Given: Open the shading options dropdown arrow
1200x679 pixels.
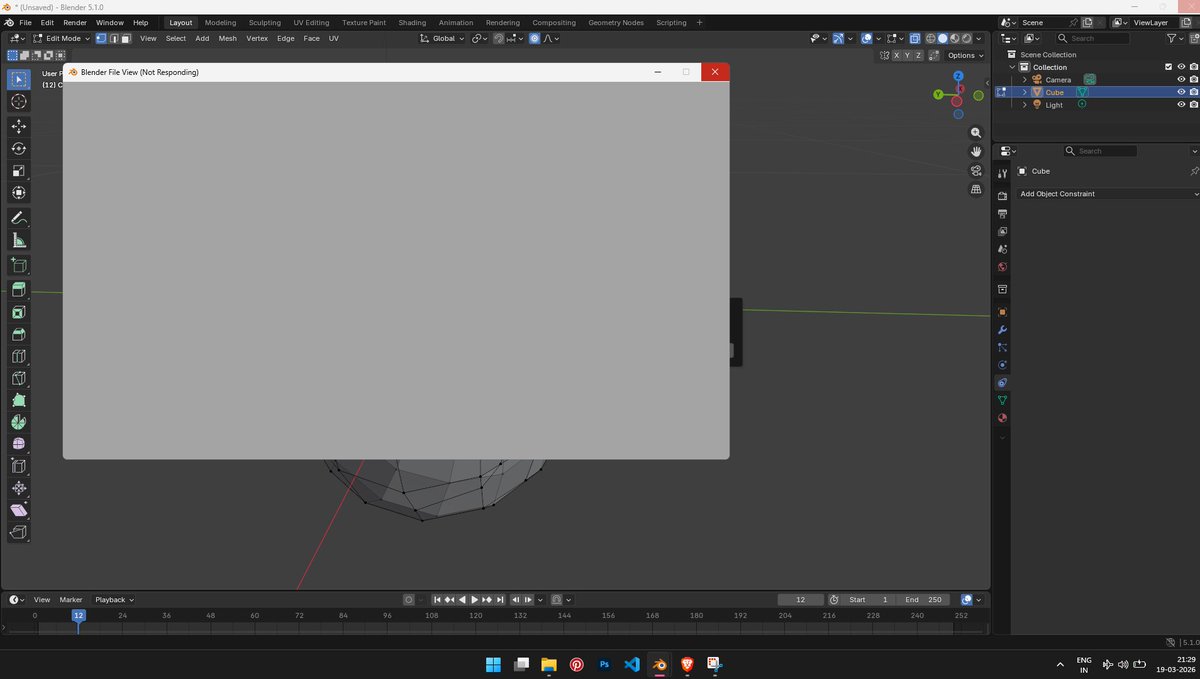Looking at the screenshot, I should click(x=979, y=38).
